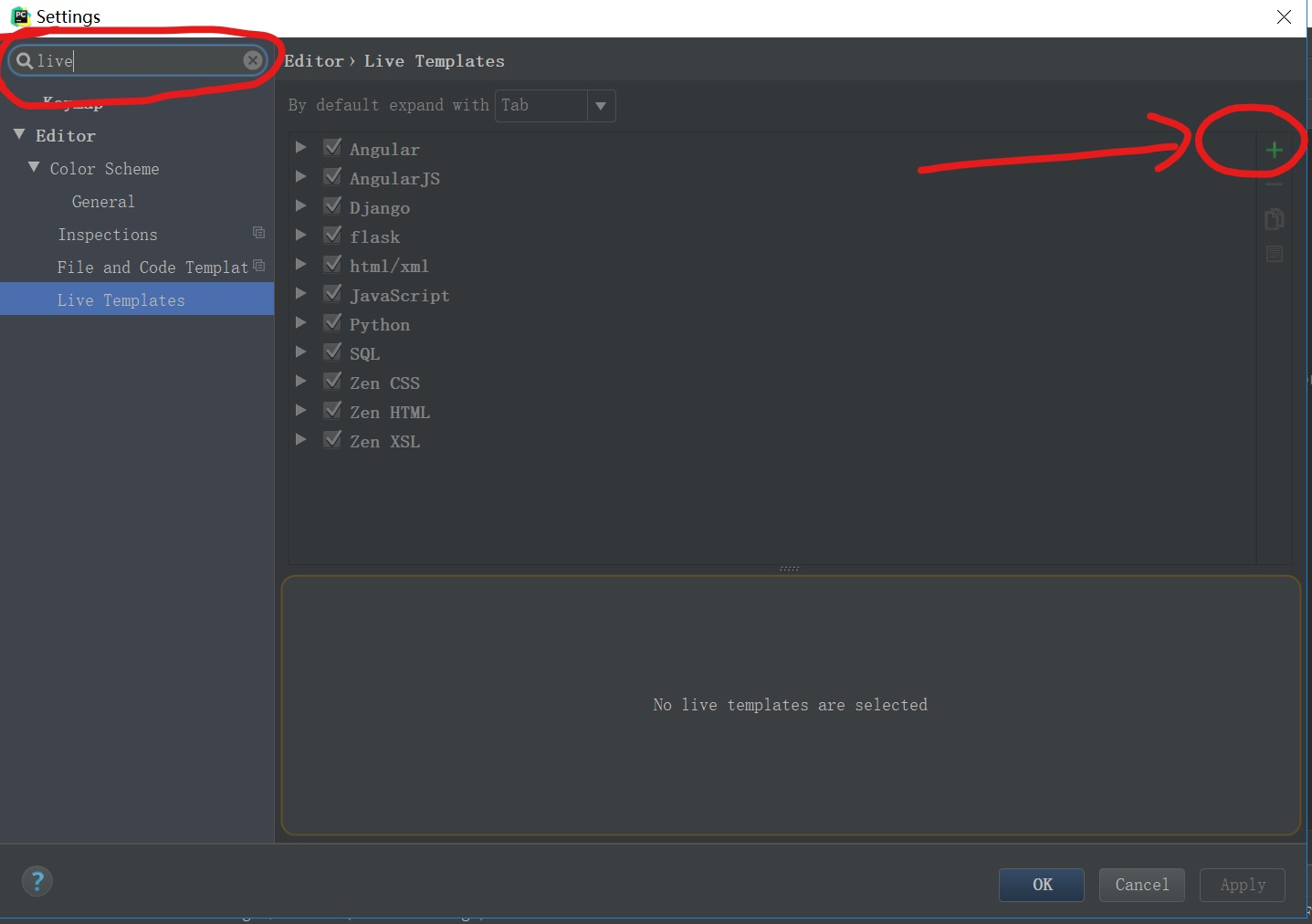Viewport: 1312px width, 924px height.
Task: Select the Zen HTML group name
Action: [x=390, y=413]
